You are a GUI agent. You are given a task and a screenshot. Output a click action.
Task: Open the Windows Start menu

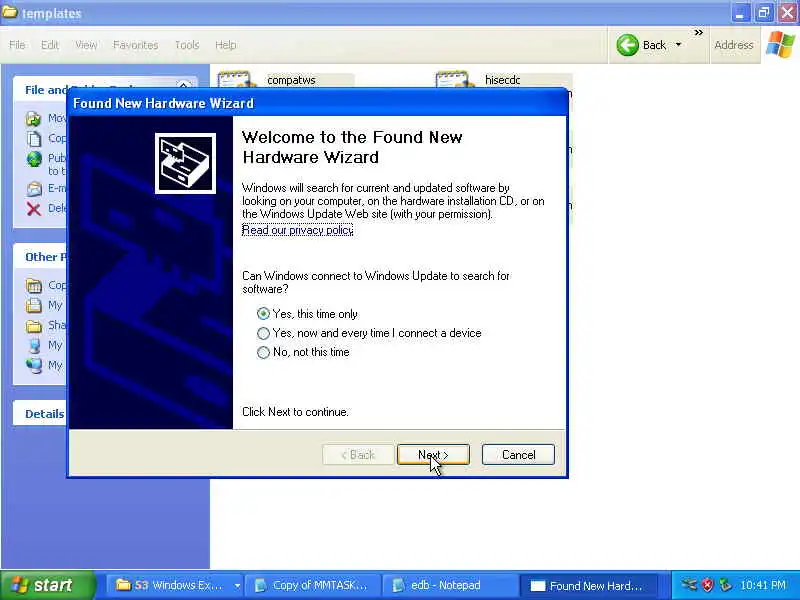[x=47, y=585]
